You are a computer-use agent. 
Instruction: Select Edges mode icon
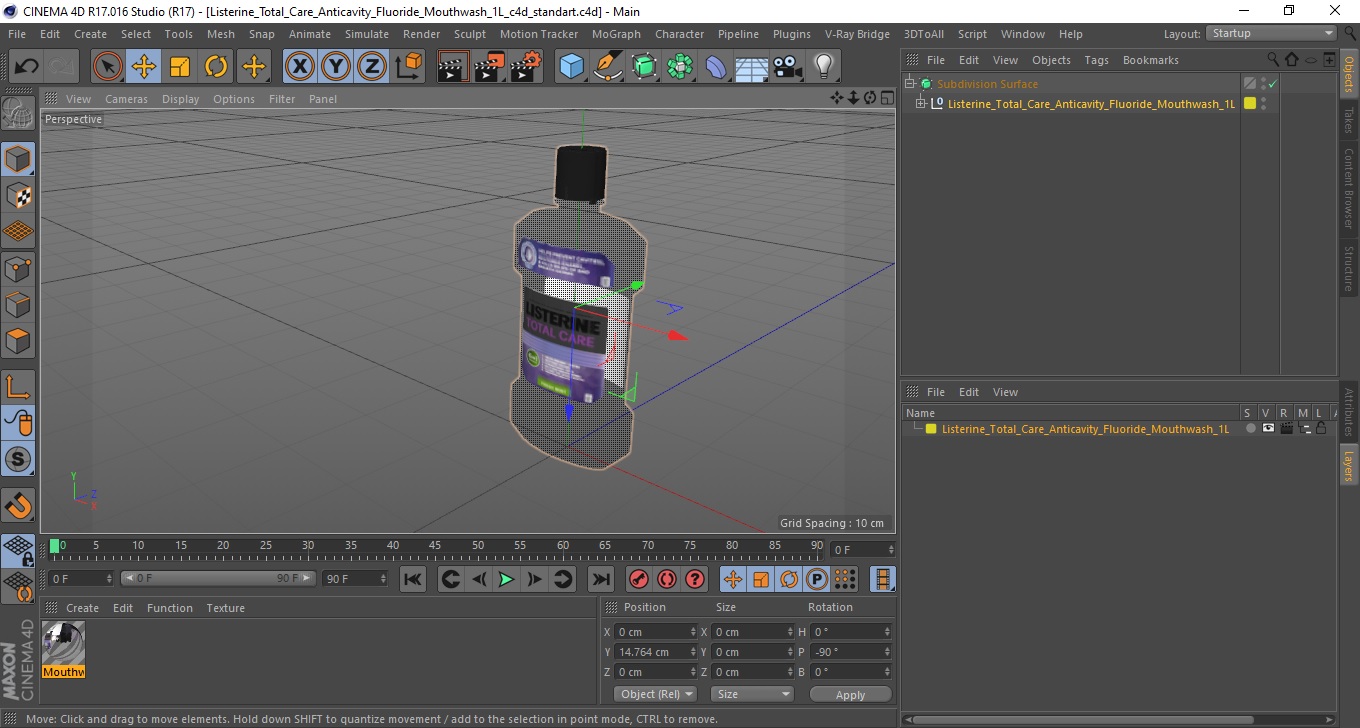18,304
